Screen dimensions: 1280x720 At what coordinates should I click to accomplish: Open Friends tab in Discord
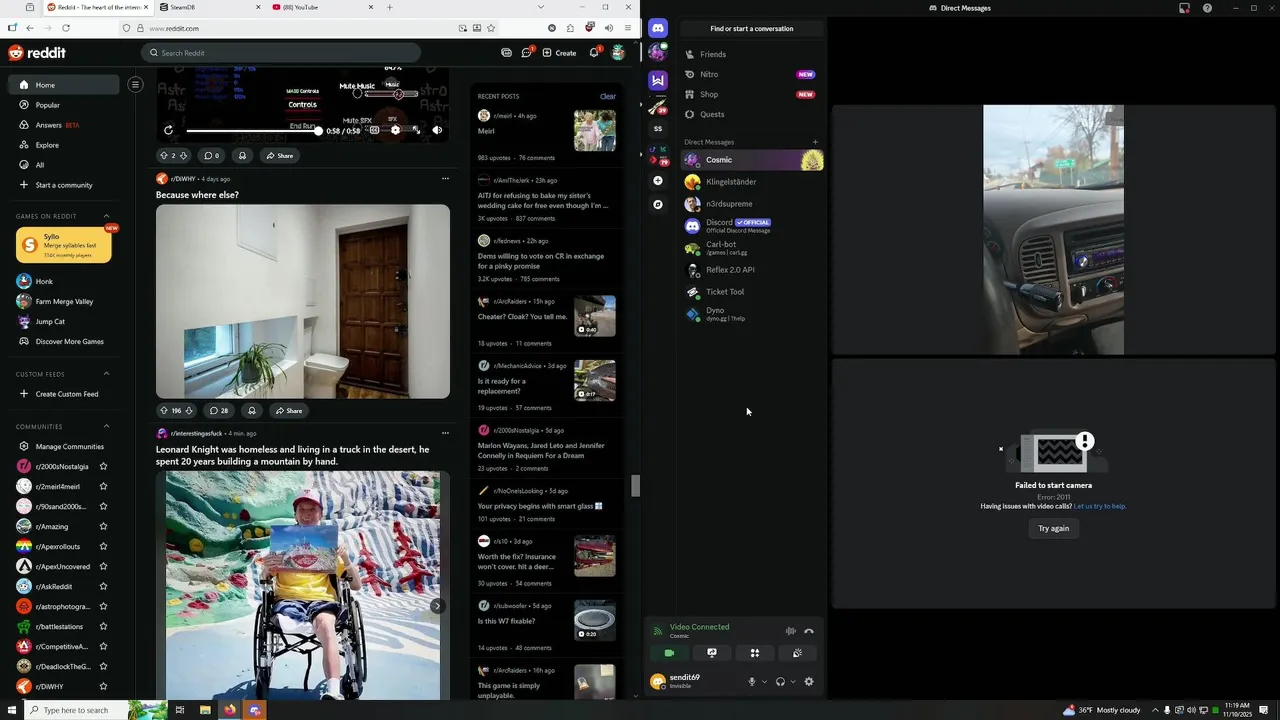753,54
